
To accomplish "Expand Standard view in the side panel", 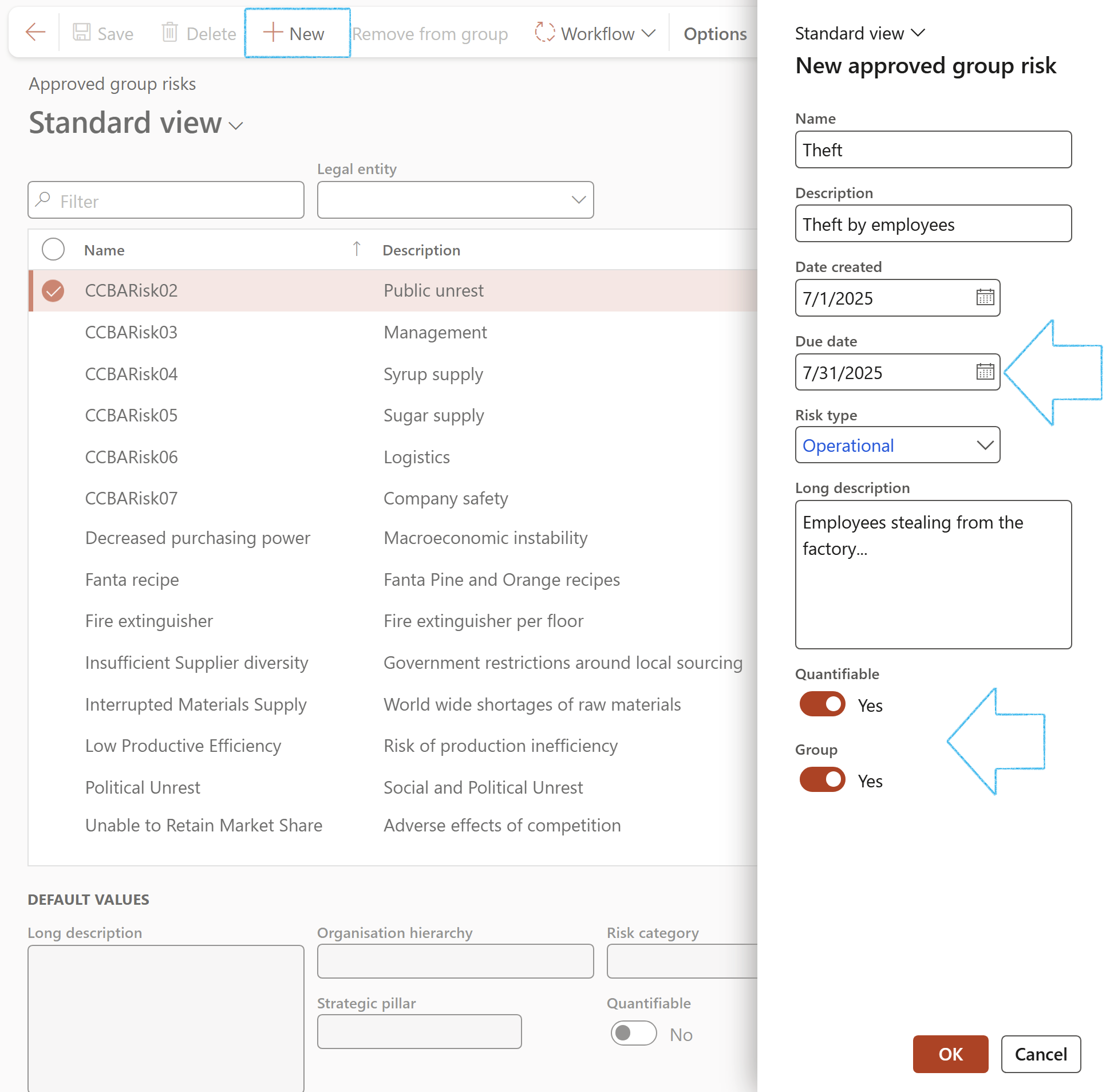I will (x=860, y=33).
